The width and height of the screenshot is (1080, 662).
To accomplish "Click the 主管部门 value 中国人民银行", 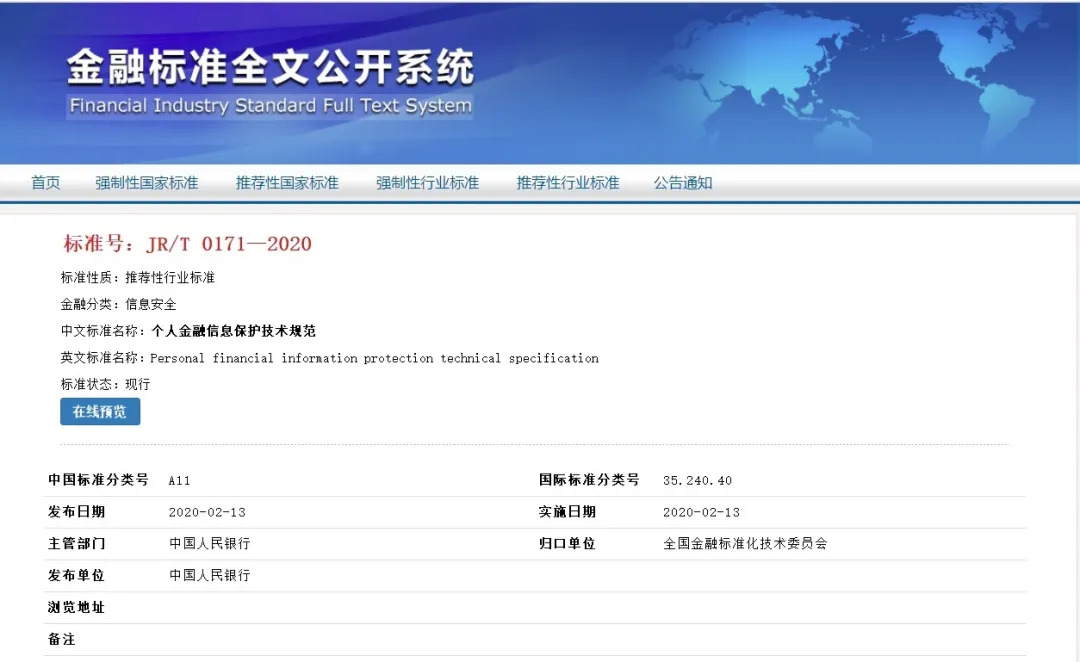I will coord(209,544).
